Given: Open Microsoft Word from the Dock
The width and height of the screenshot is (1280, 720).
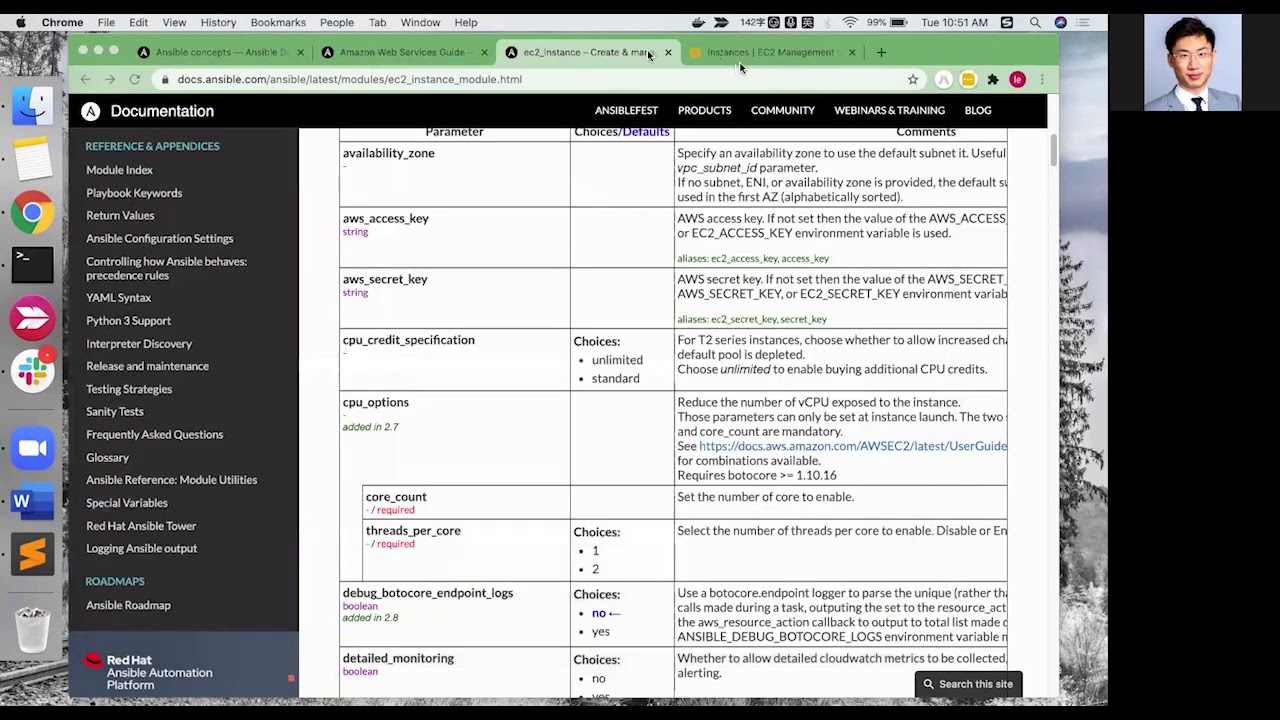Looking at the screenshot, I should tap(32, 501).
